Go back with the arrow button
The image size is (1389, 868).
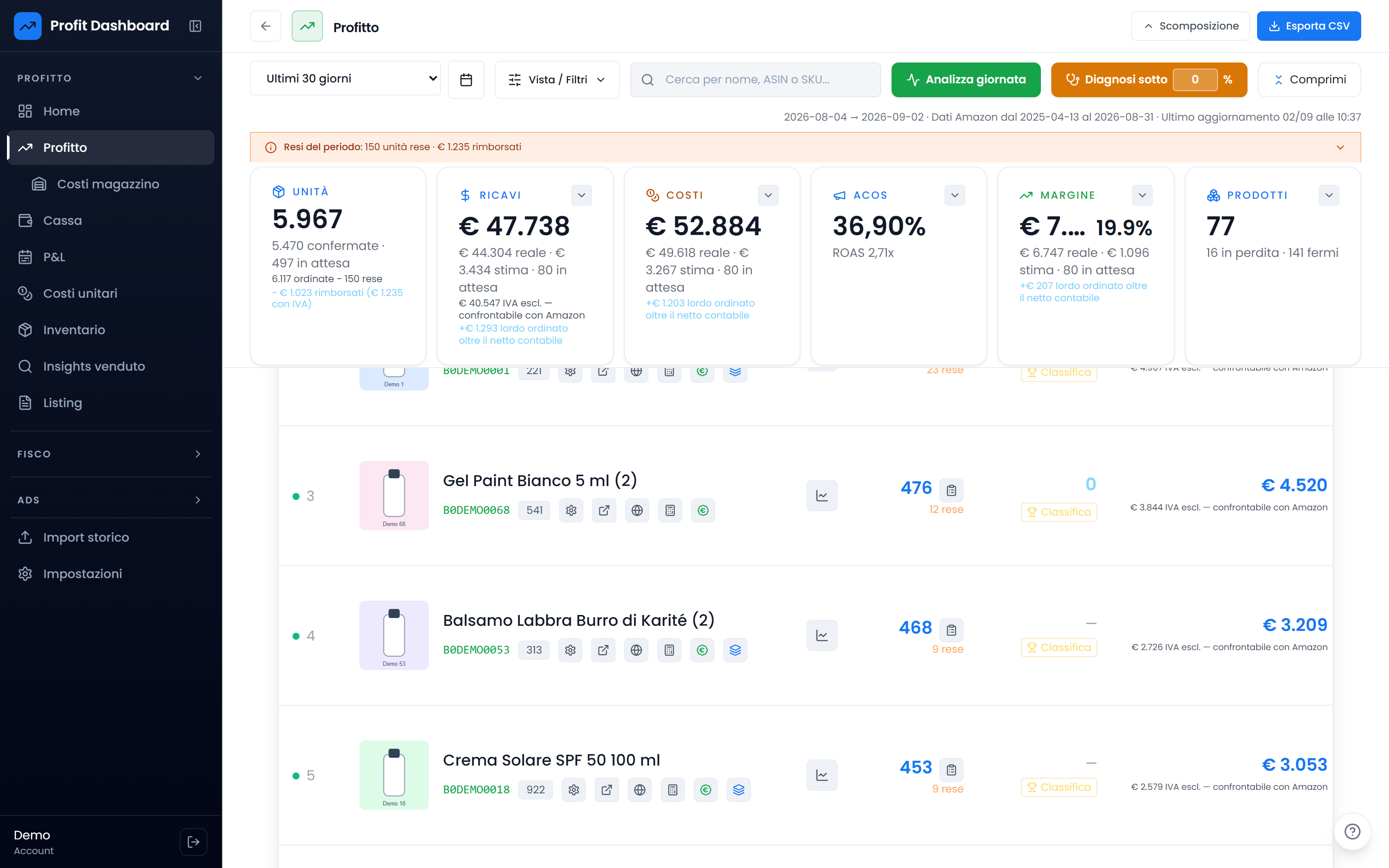265,26
